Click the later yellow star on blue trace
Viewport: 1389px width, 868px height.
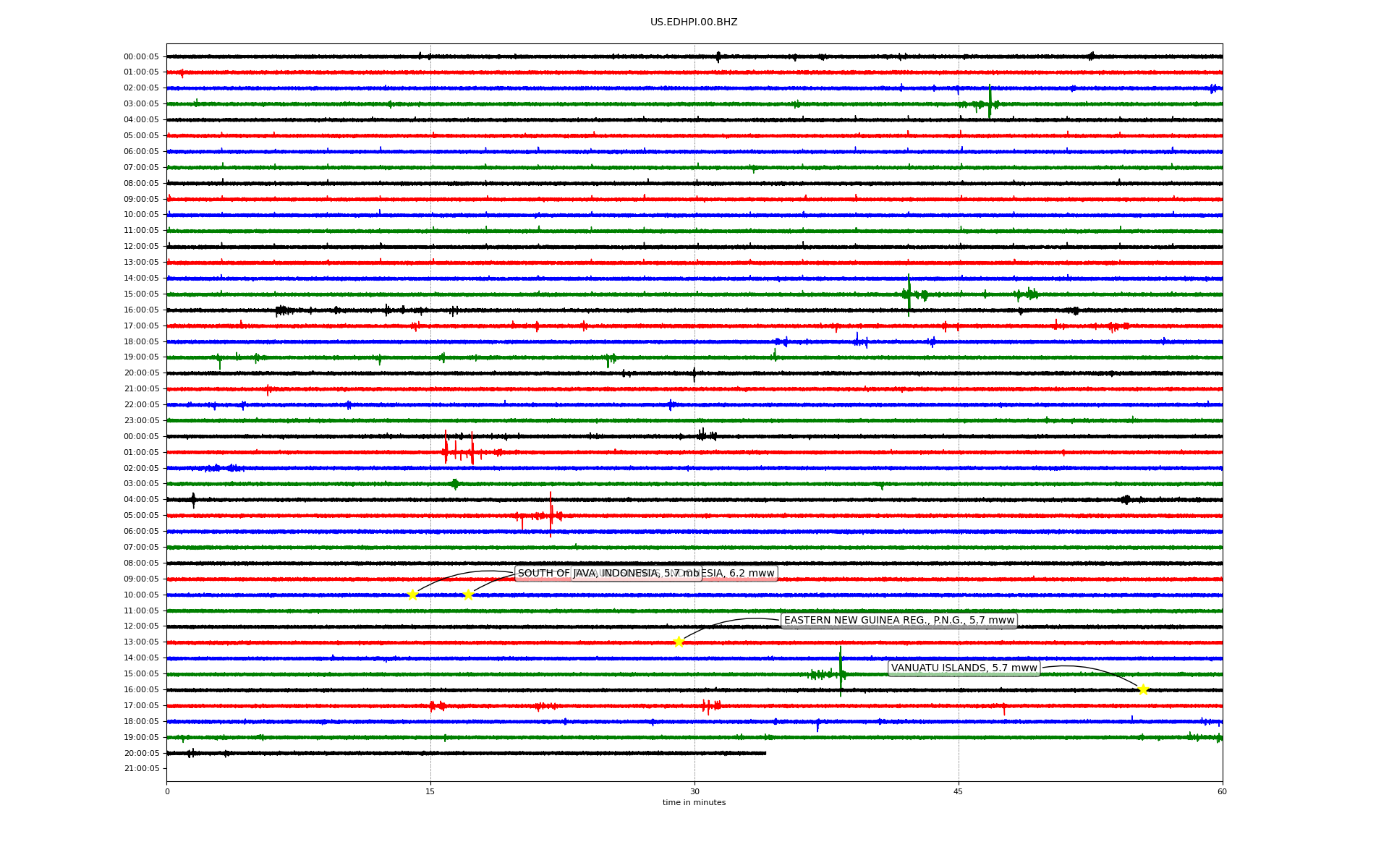[468, 595]
